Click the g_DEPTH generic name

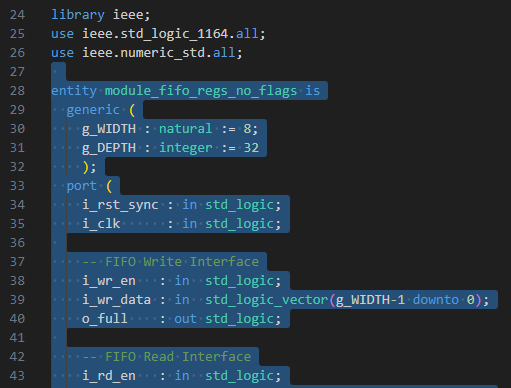pyautogui.click(x=109, y=148)
